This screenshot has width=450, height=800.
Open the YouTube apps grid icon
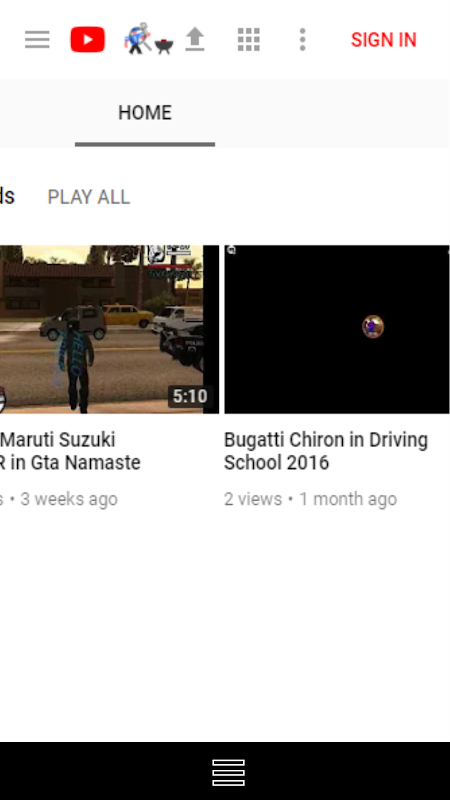click(249, 39)
